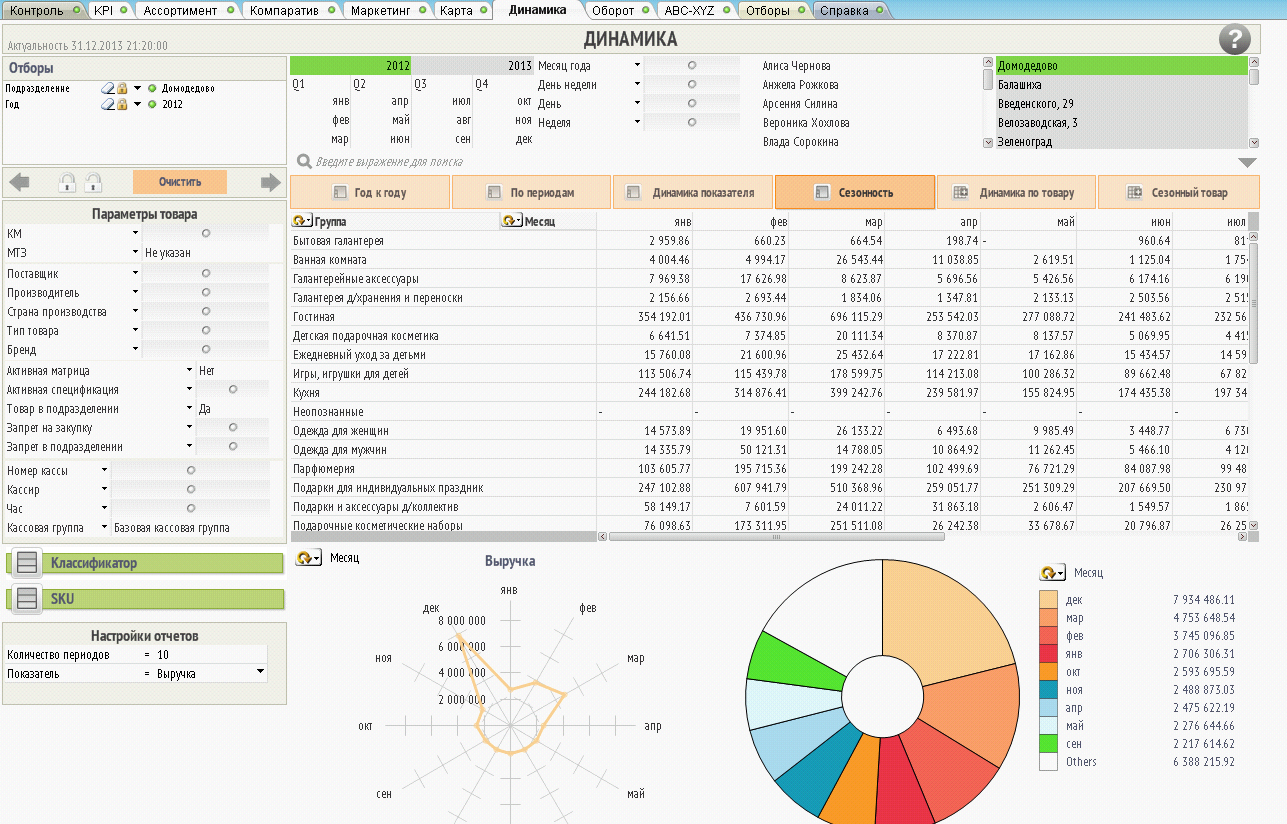Screen dimensions: 1287x824
Task: Click the Классификатор panel icon
Action: click(28, 563)
